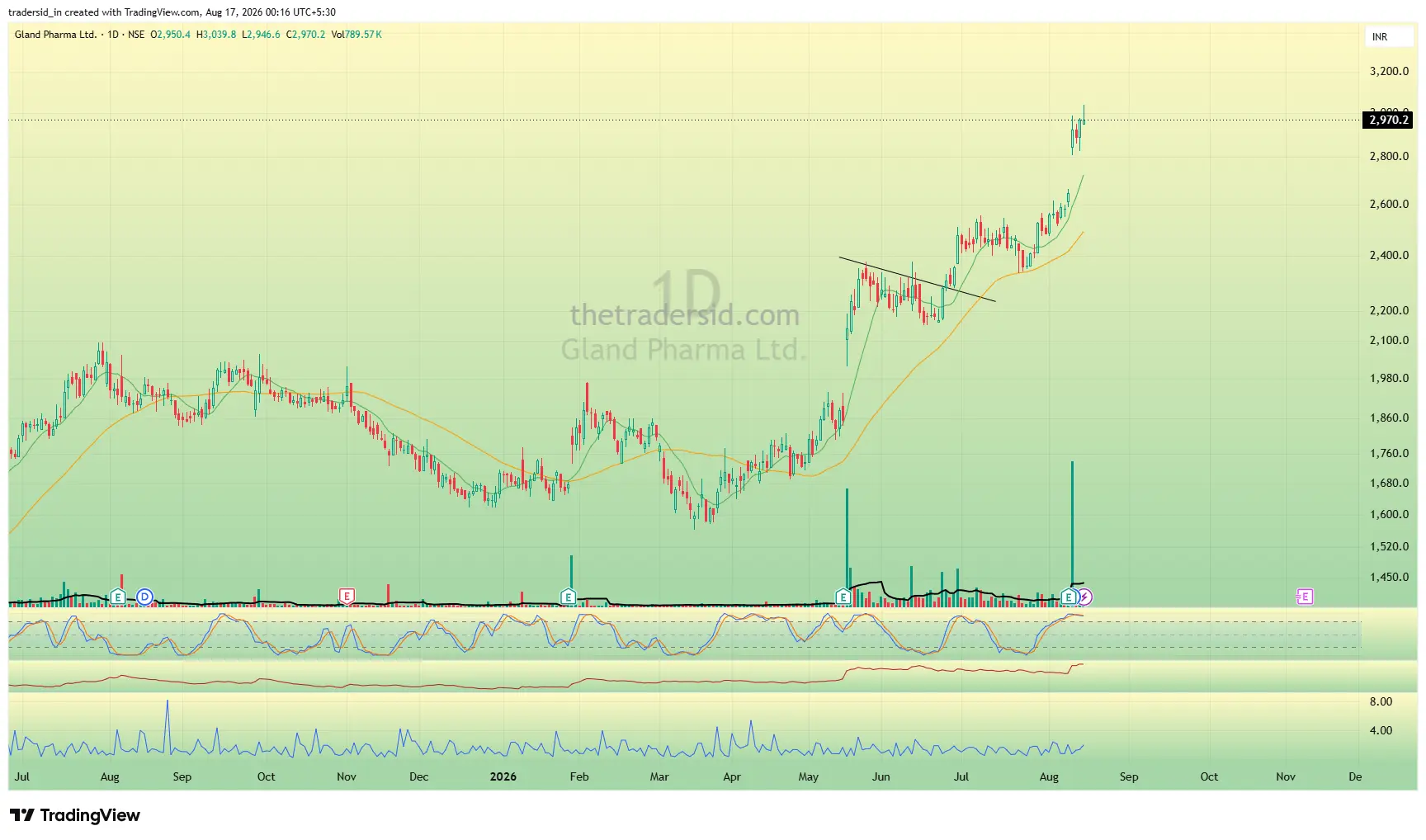Click the 1,450.0 price scale label
The width and height of the screenshot is (1426, 840).
click(1389, 577)
